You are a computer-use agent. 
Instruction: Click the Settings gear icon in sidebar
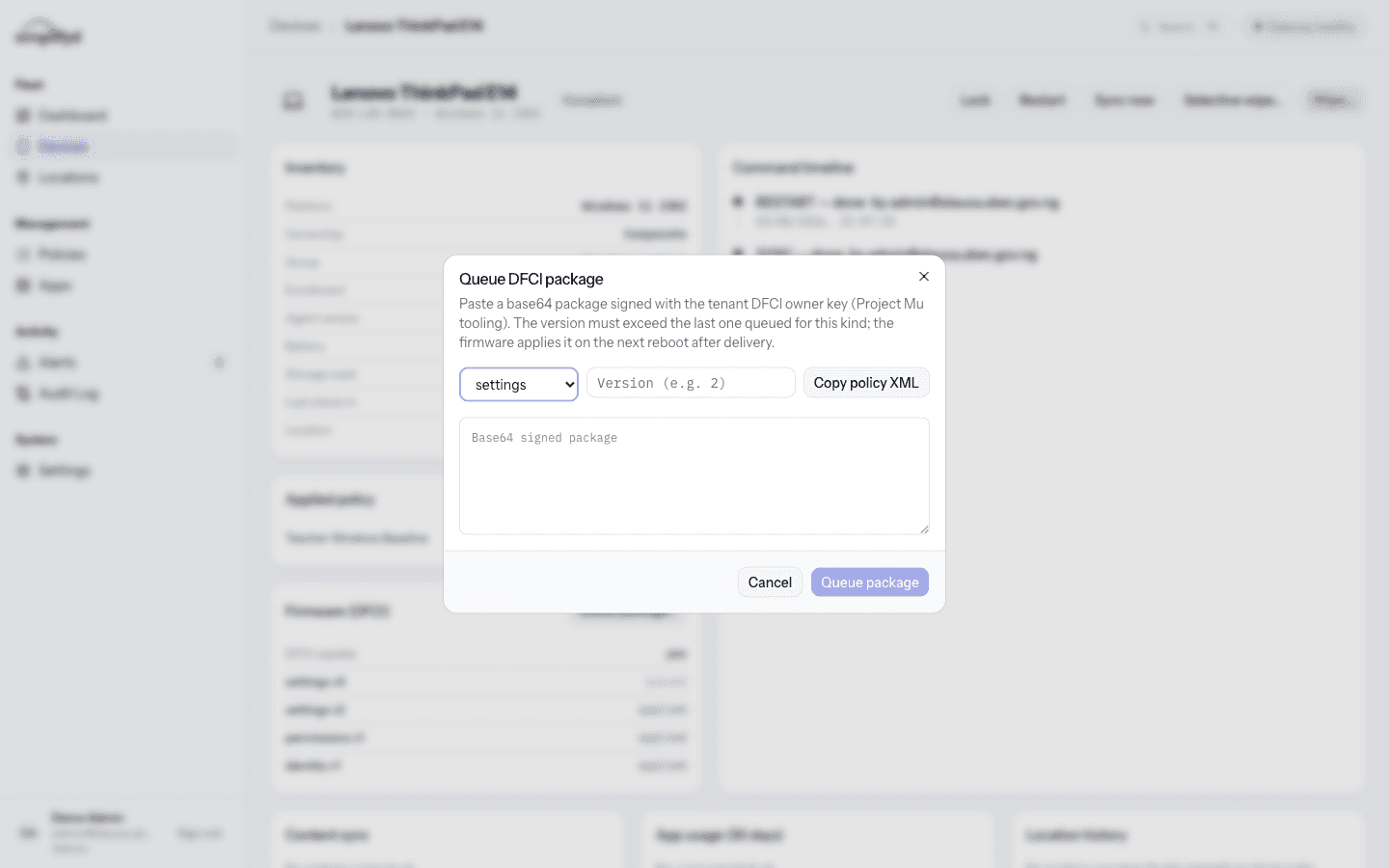[x=23, y=471]
